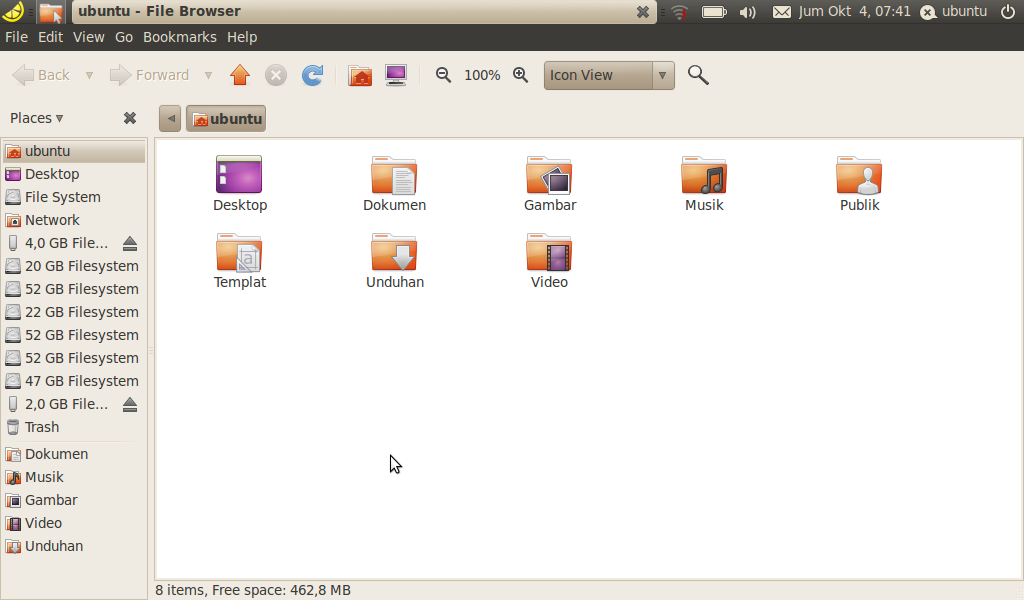Click the 100% zoom level button
Screen dimensions: 1024x600
coord(482,75)
